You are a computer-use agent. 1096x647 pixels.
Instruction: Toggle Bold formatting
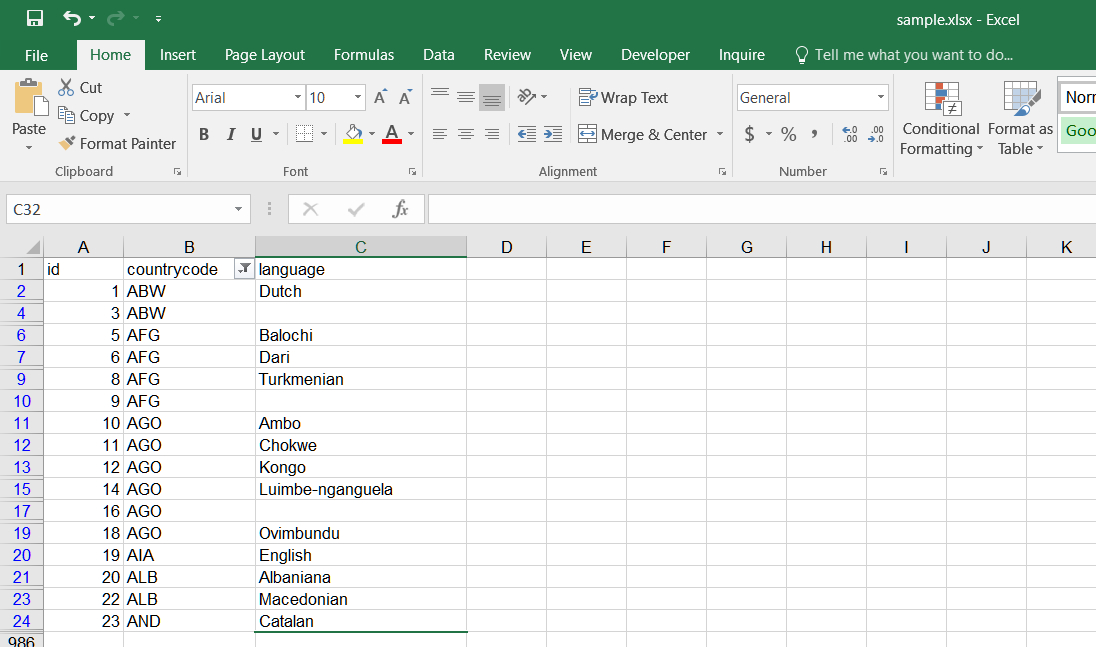[204, 134]
